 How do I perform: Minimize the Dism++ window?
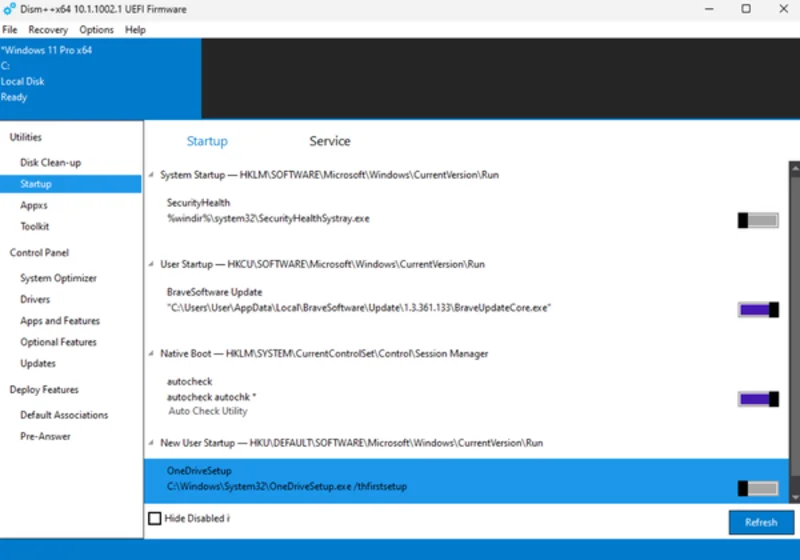click(709, 9)
